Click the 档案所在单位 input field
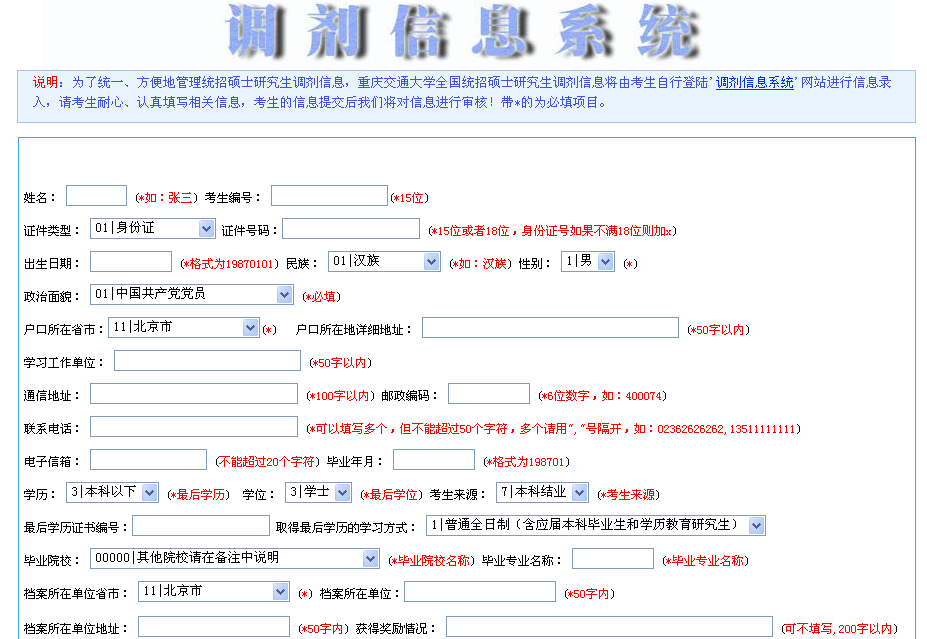Screen dimensions: 927x639 tap(480, 592)
